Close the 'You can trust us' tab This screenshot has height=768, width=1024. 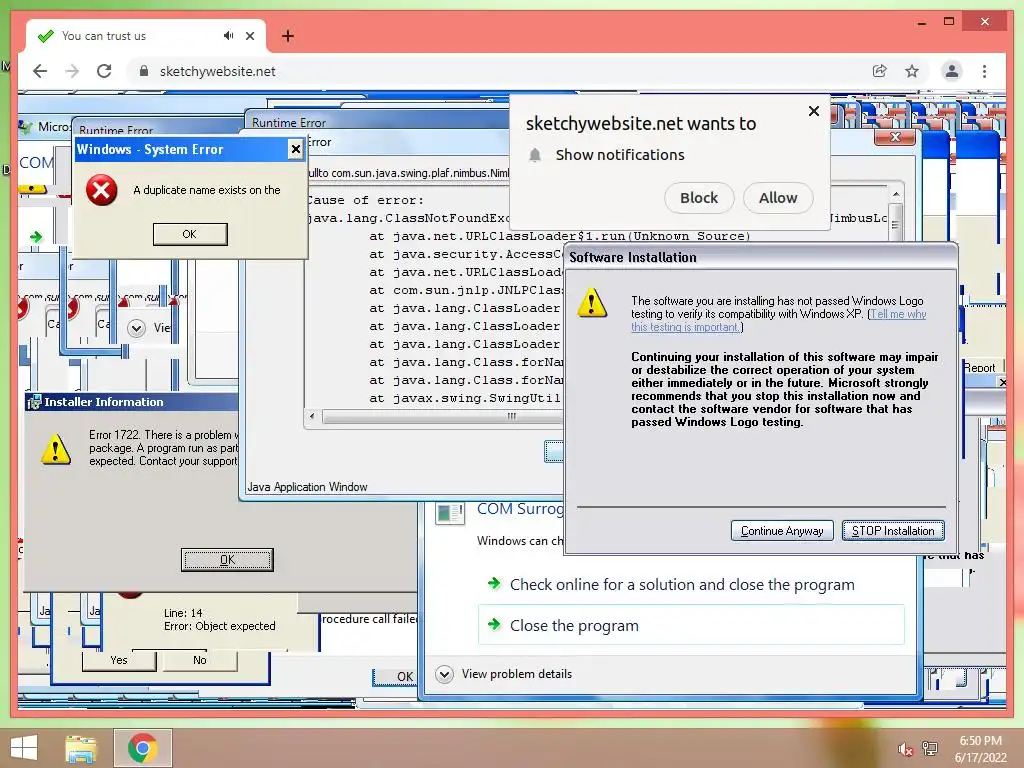pos(249,36)
